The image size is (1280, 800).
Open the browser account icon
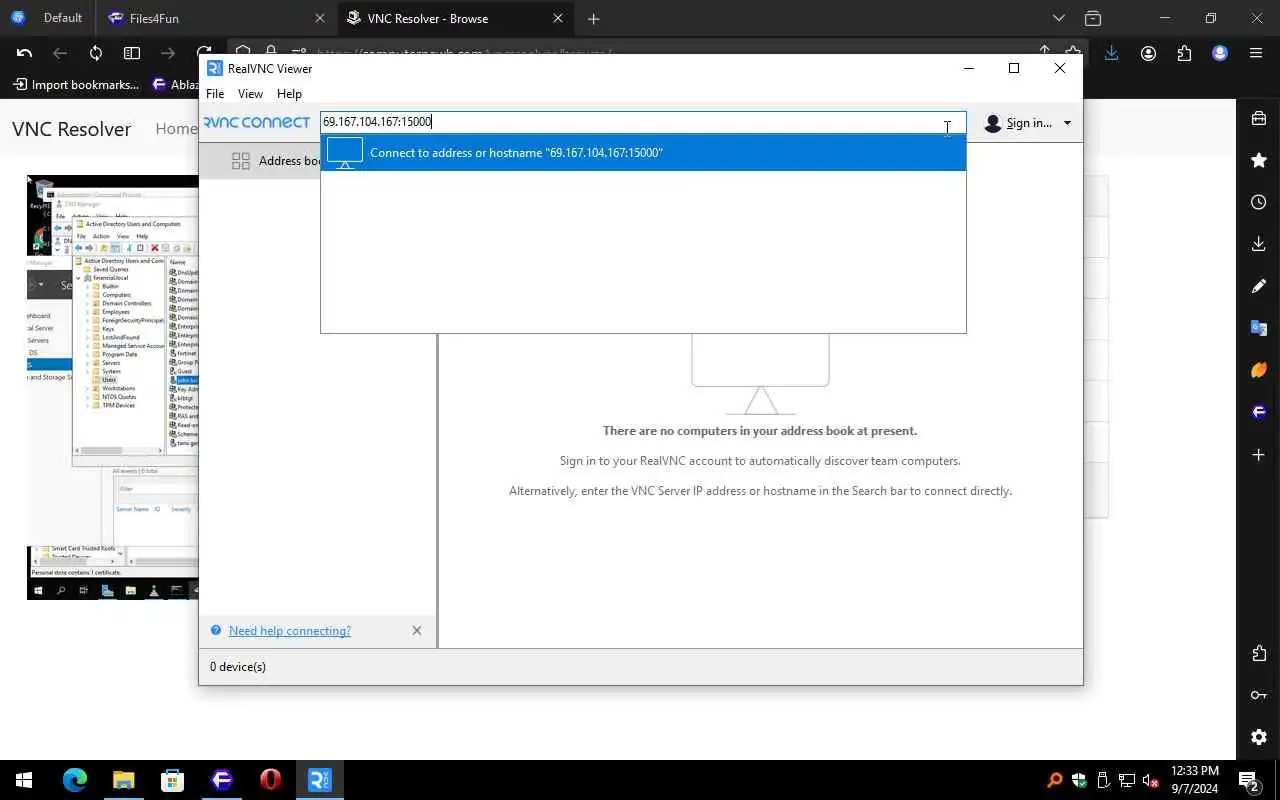(1148, 53)
